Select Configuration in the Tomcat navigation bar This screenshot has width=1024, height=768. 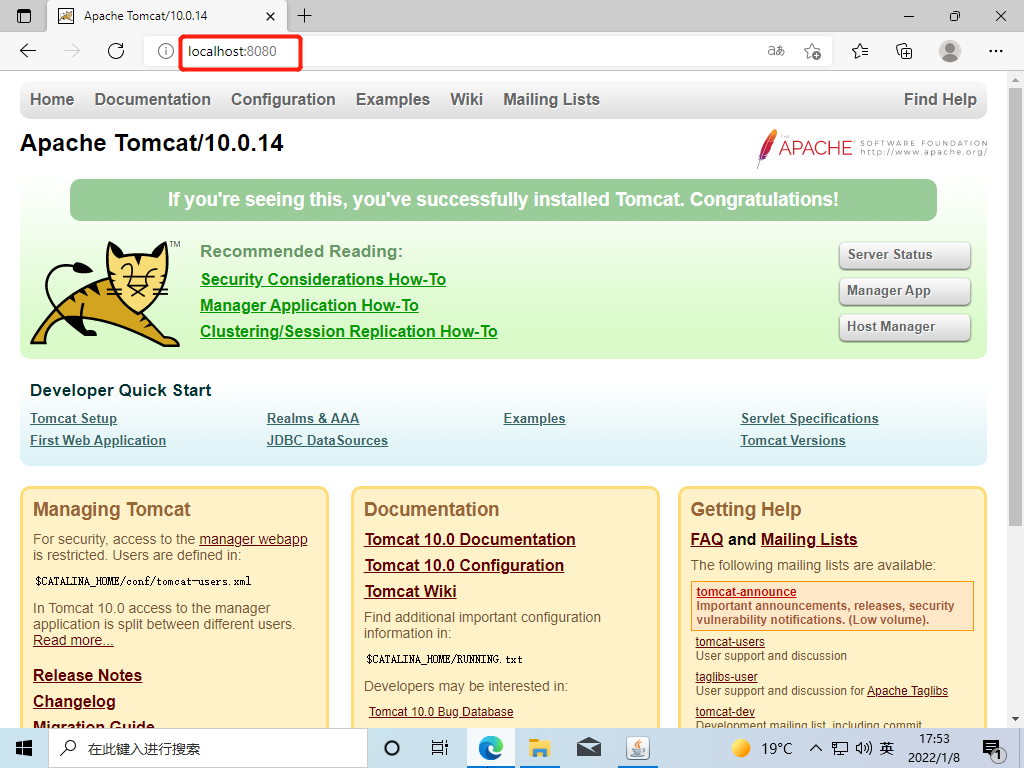[283, 99]
